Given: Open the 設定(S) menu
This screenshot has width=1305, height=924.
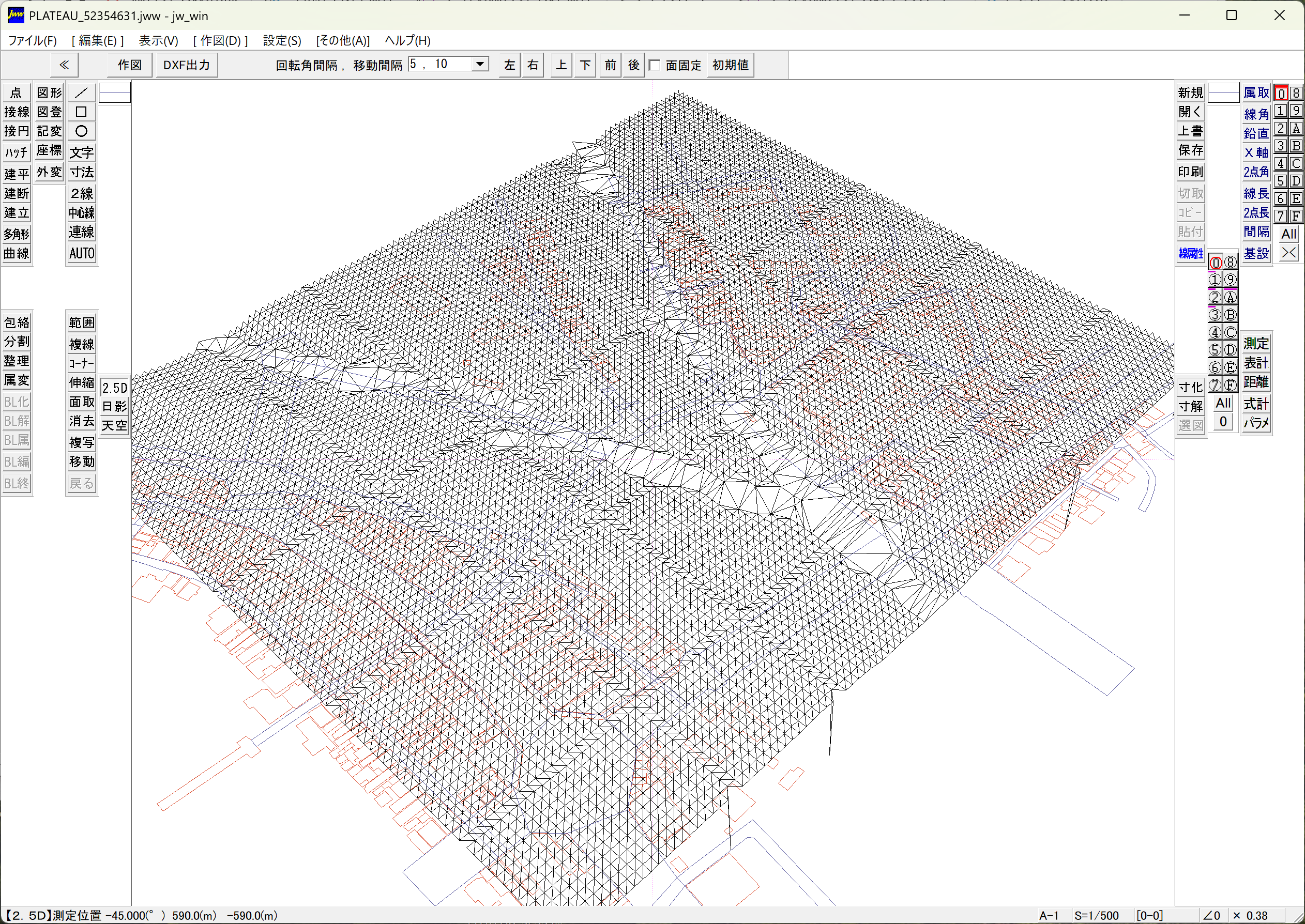Looking at the screenshot, I should [x=282, y=40].
